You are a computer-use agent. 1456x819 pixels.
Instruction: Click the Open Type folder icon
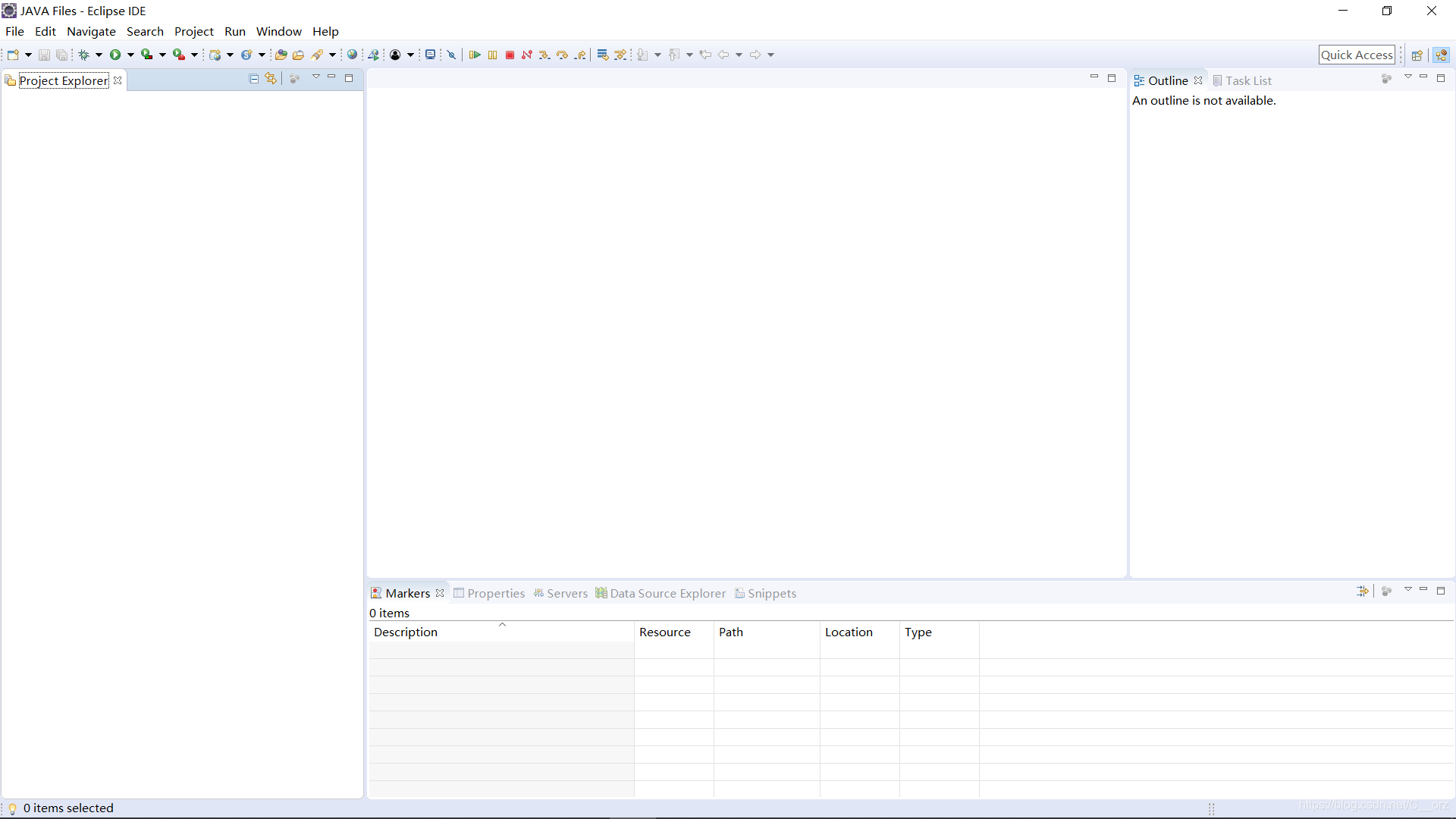point(281,55)
